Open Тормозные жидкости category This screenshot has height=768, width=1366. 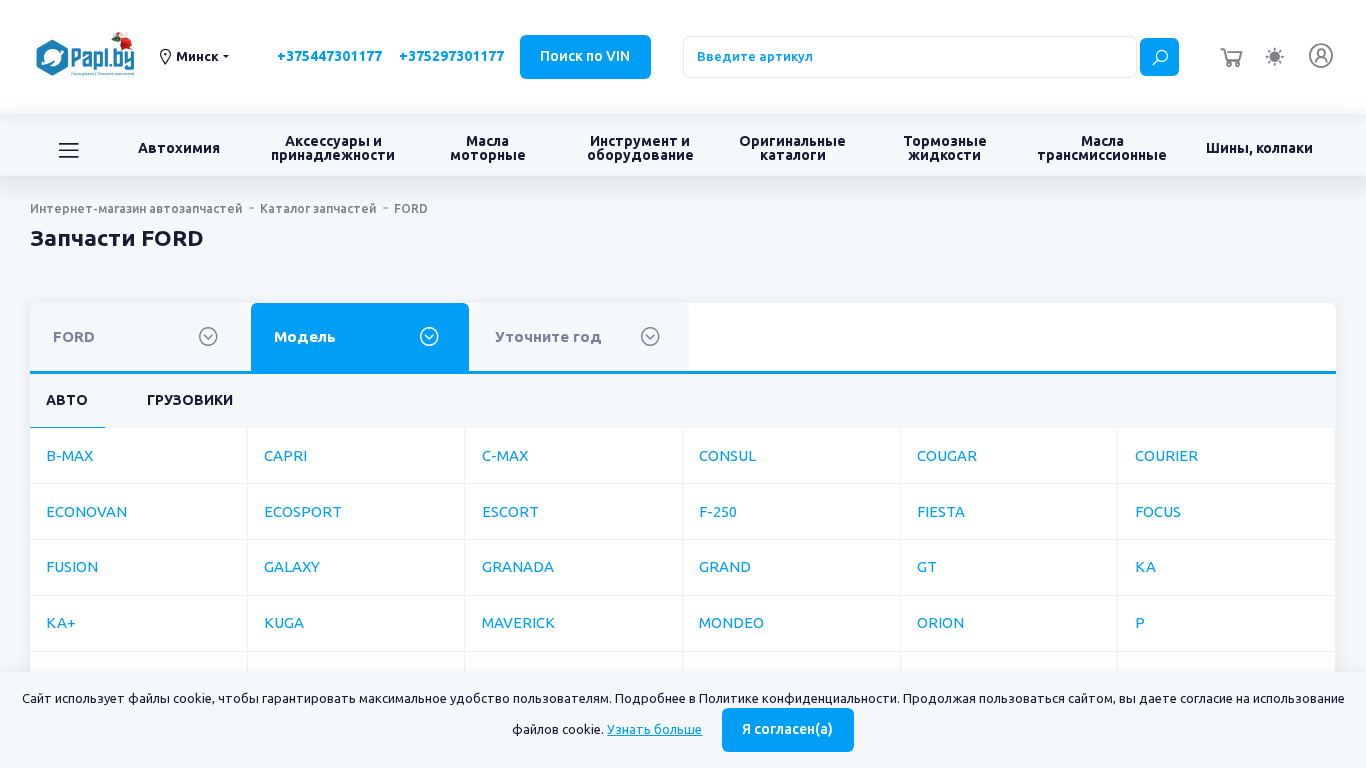coord(945,148)
